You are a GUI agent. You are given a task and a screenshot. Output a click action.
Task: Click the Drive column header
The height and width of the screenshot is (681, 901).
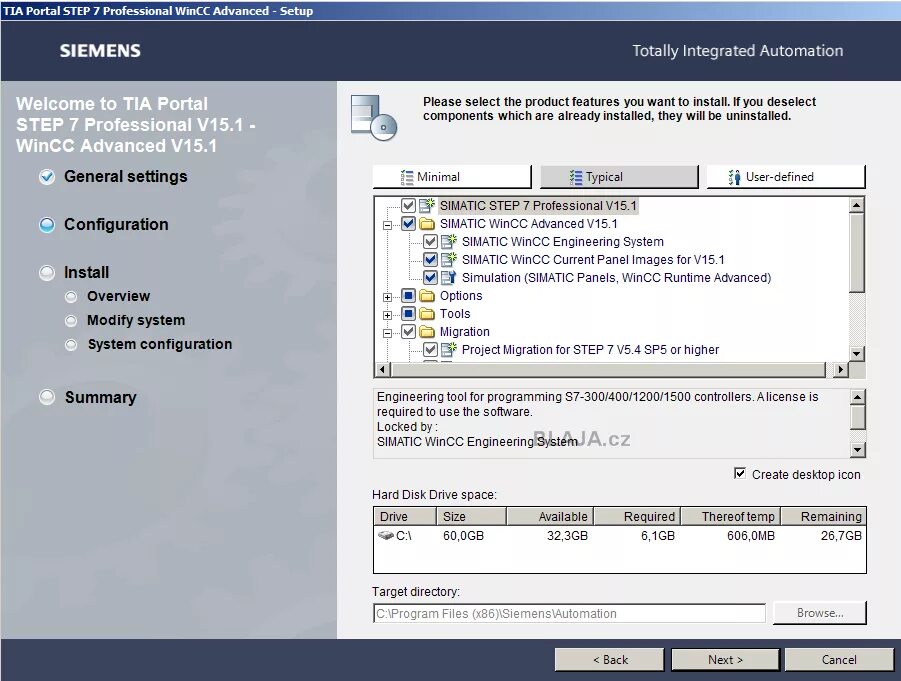coord(405,516)
